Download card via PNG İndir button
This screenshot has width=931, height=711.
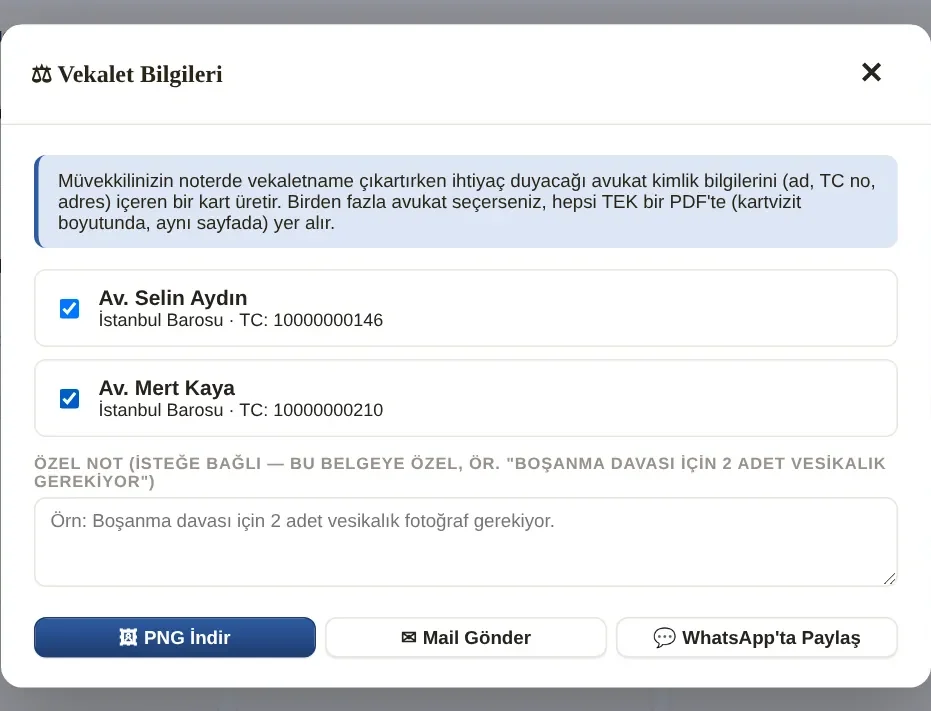[175, 637]
